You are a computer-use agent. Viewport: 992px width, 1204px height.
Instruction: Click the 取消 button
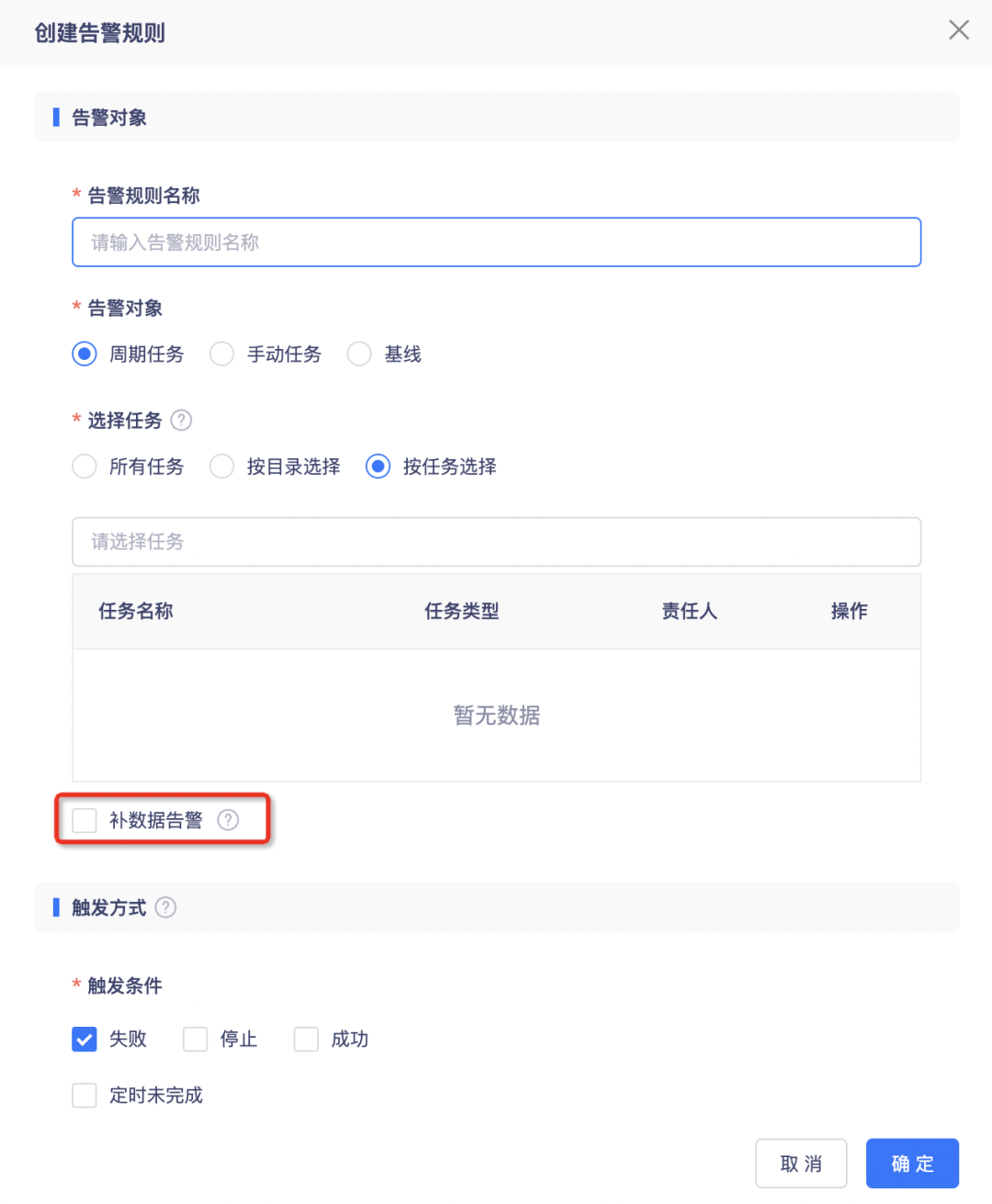[x=801, y=1164]
